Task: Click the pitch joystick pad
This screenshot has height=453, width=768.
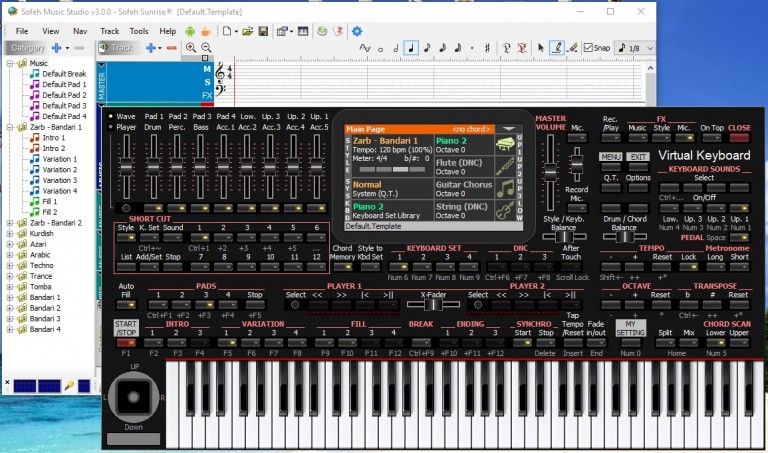Action: tap(133, 397)
